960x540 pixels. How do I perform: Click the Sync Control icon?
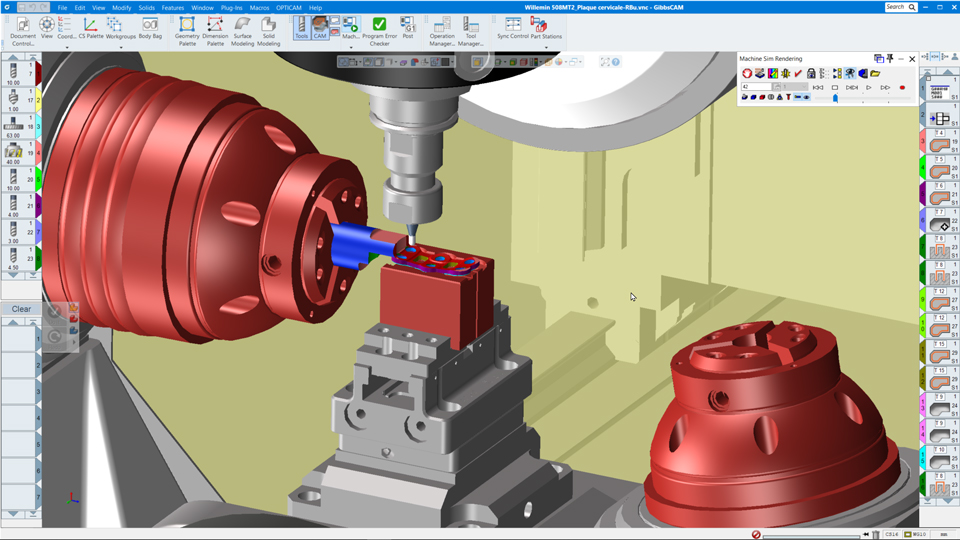pos(513,28)
